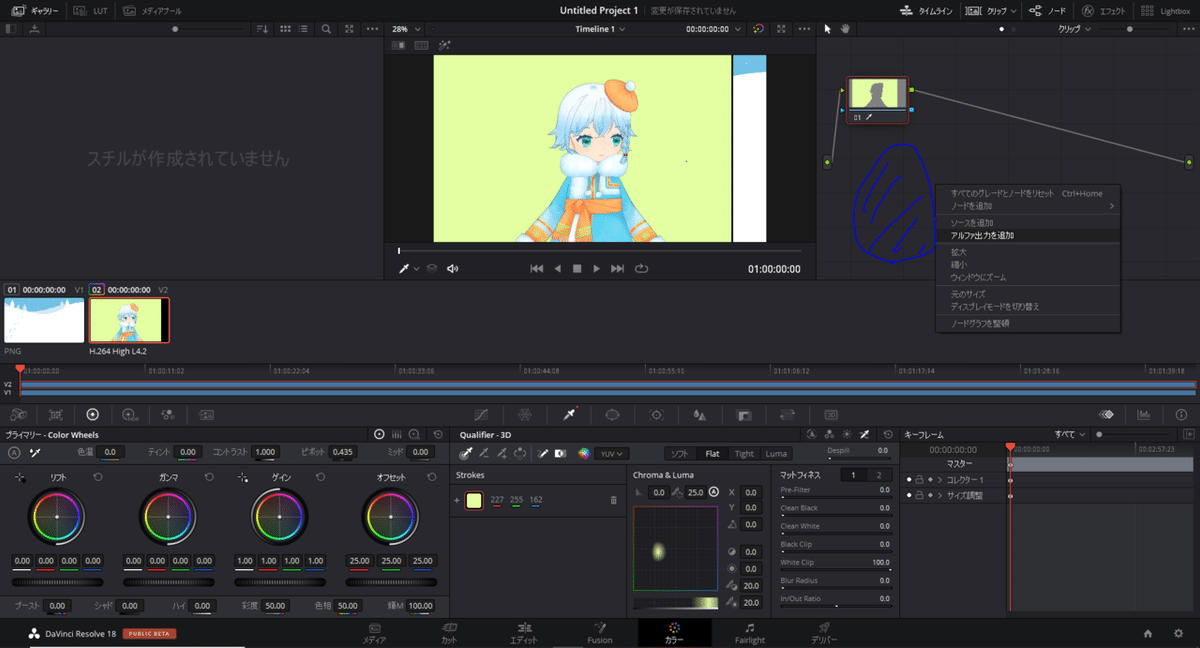Open the ノード editor panel
This screenshot has width=1200, height=648.
pyautogui.click(x=1047, y=10)
